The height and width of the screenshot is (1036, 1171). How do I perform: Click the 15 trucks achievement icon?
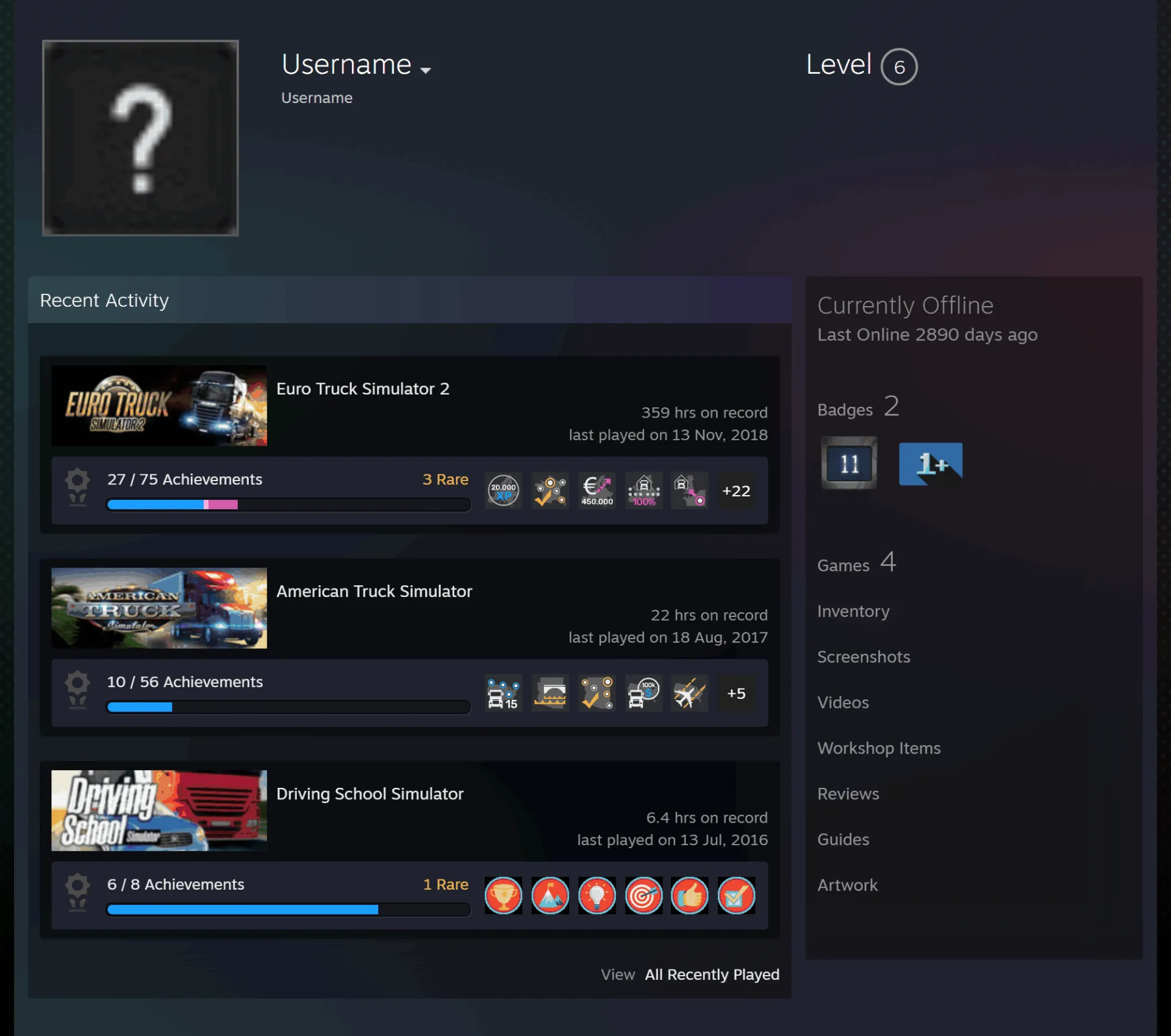[x=503, y=693]
